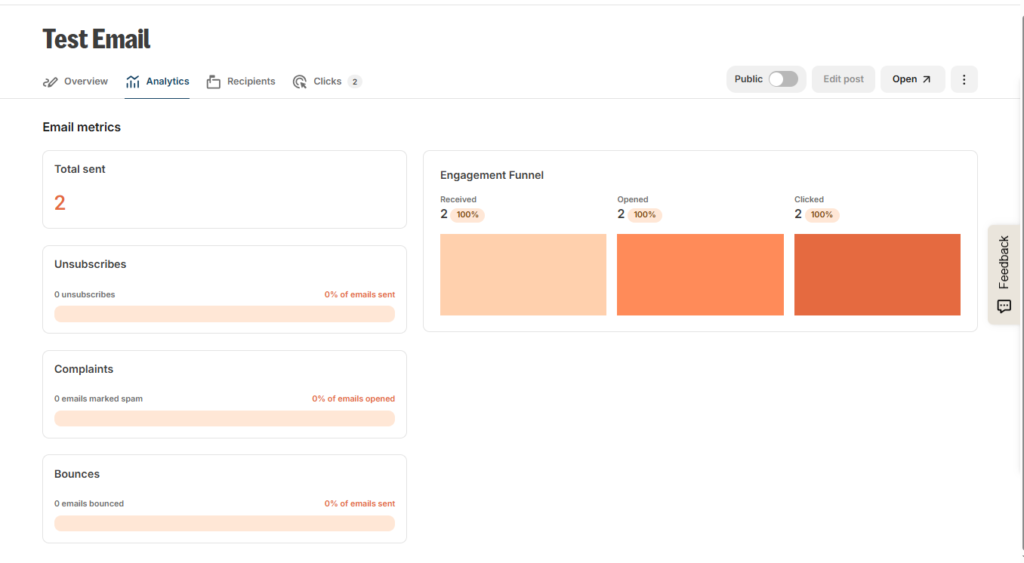Click the '0 emails bounced' text
Viewport: 1024px width, 563px height.
pyautogui.click(x=89, y=504)
